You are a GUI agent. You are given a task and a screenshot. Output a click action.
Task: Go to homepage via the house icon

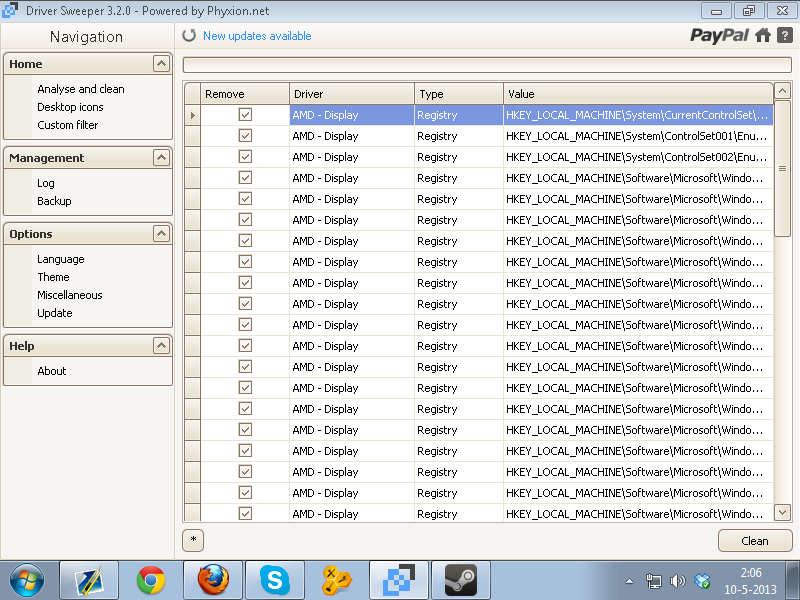[763, 35]
